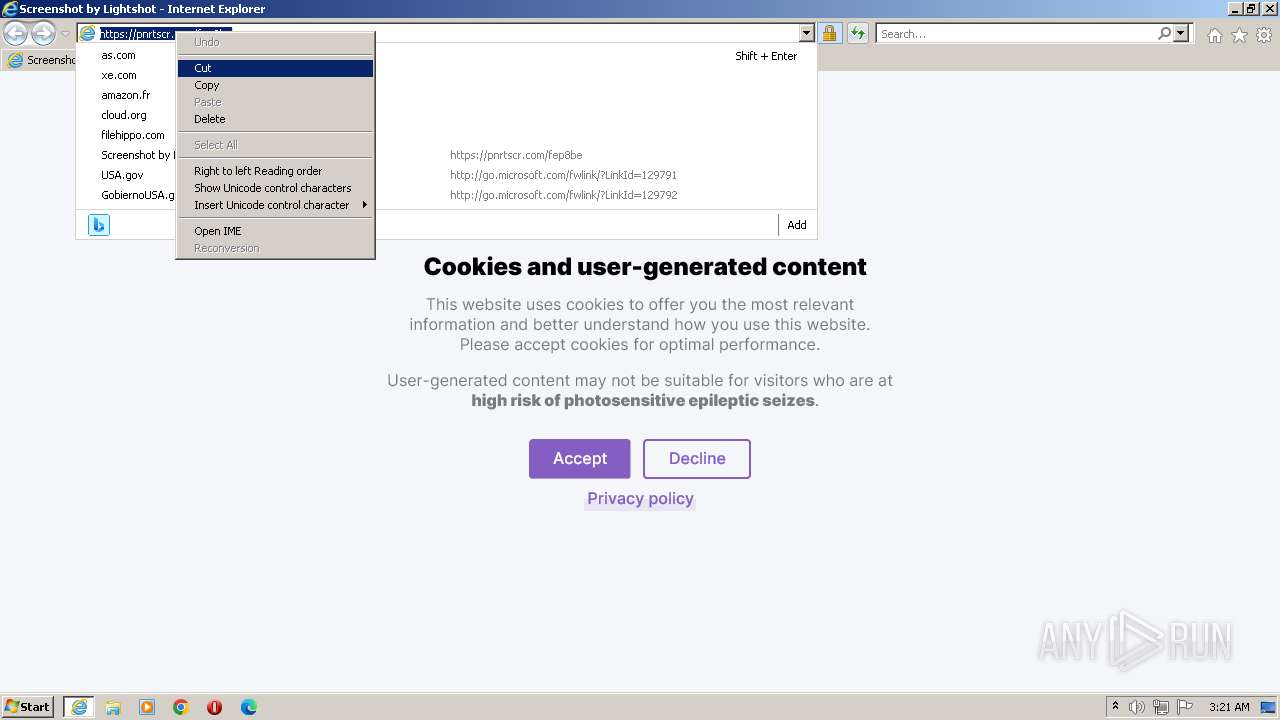Open Tools gear icon
The height and width of the screenshot is (720, 1280).
tap(1264, 35)
